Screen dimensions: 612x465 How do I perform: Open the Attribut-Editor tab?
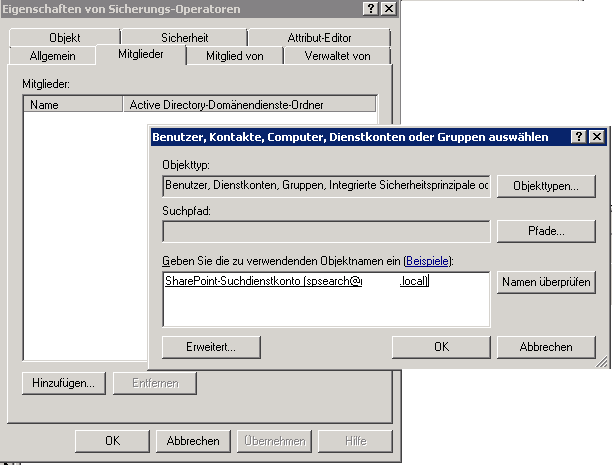[x=319, y=37]
